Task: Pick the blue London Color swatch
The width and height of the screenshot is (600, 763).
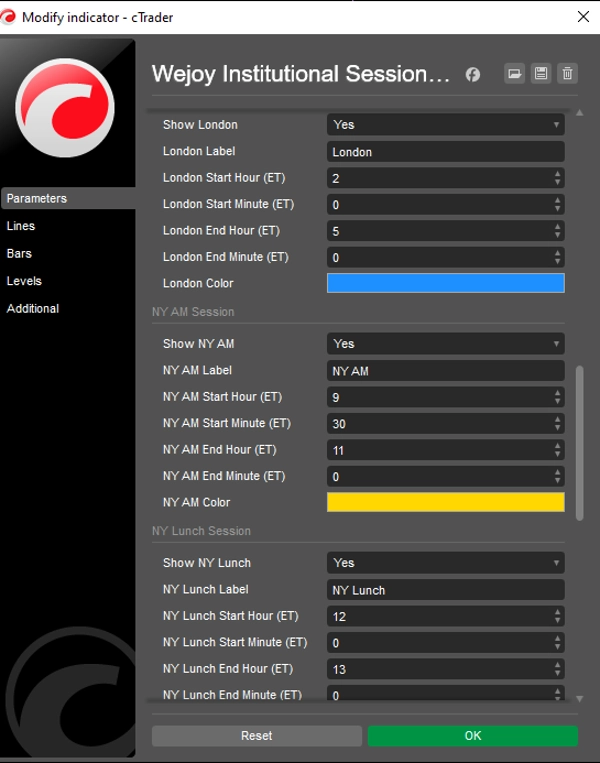Action: [x=445, y=283]
